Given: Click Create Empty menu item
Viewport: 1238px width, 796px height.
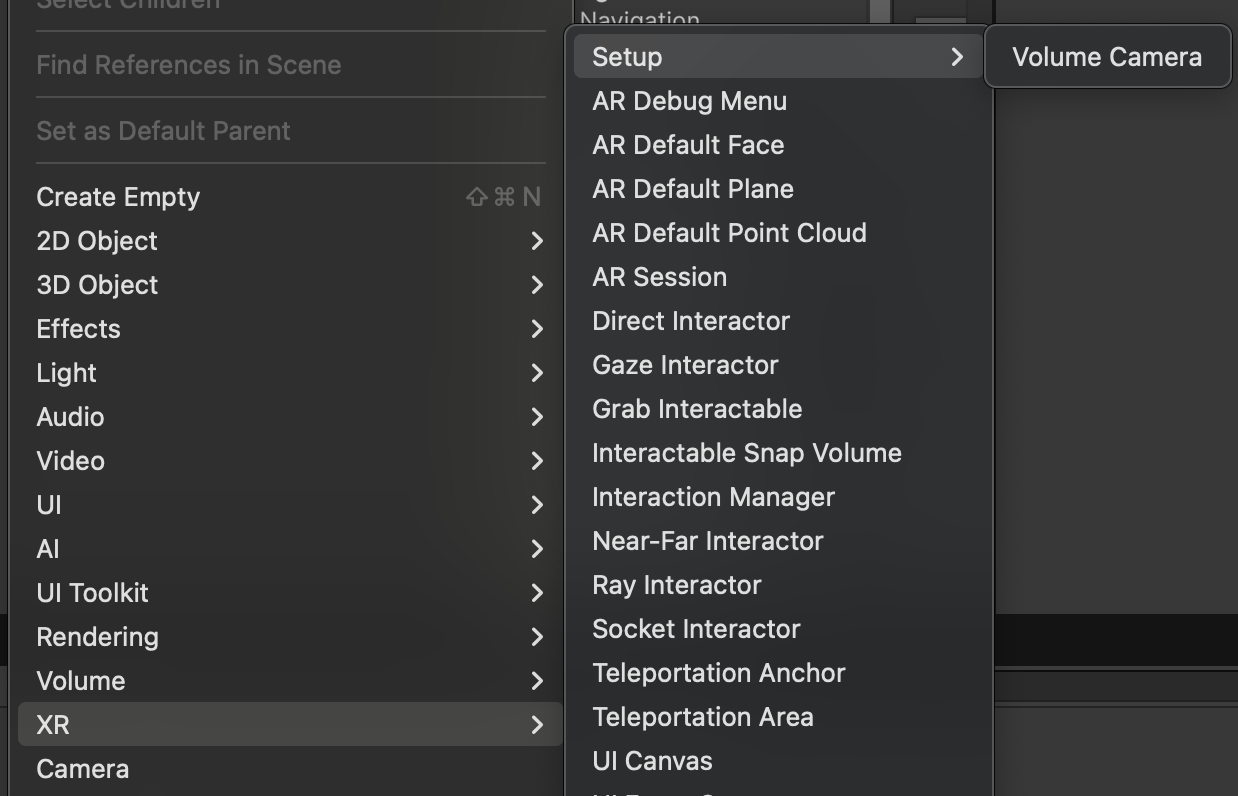Looking at the screenshot, I should tap(118, 197).
